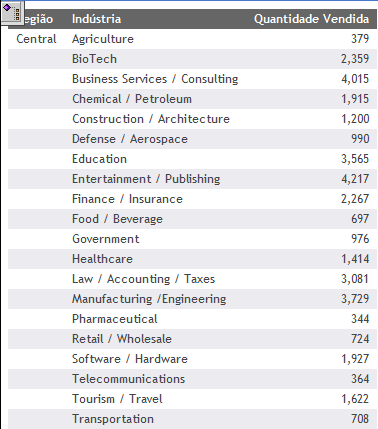Select the Transportation quantity value 708

click(360, 419)
